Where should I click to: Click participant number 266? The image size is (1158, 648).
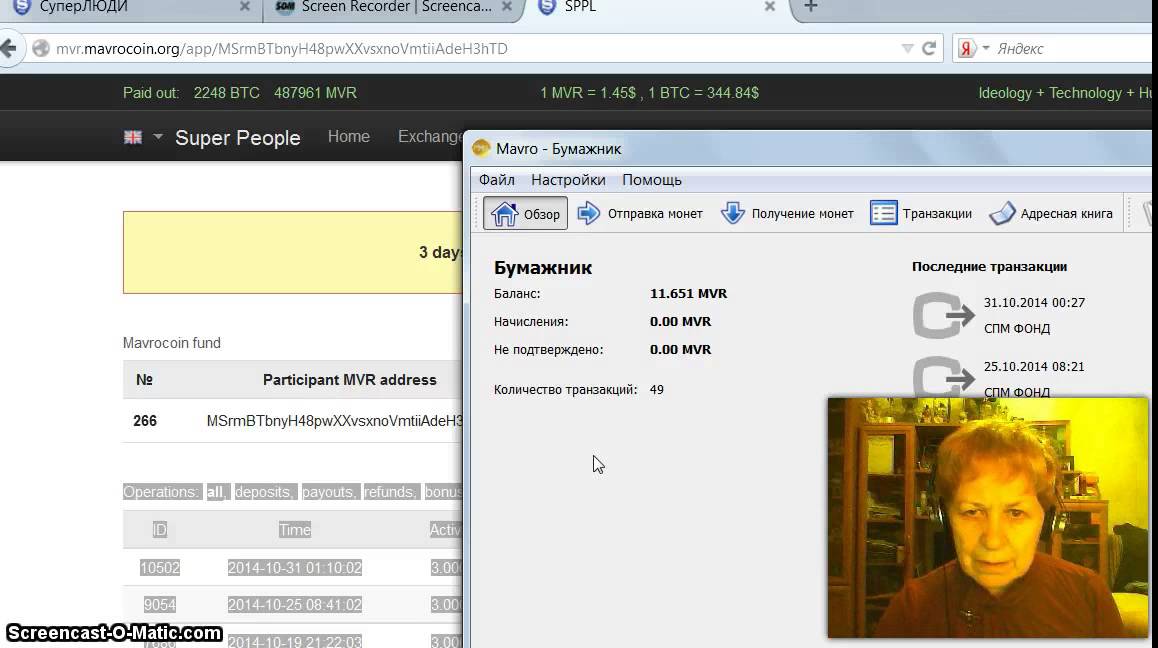click(145, 421)
